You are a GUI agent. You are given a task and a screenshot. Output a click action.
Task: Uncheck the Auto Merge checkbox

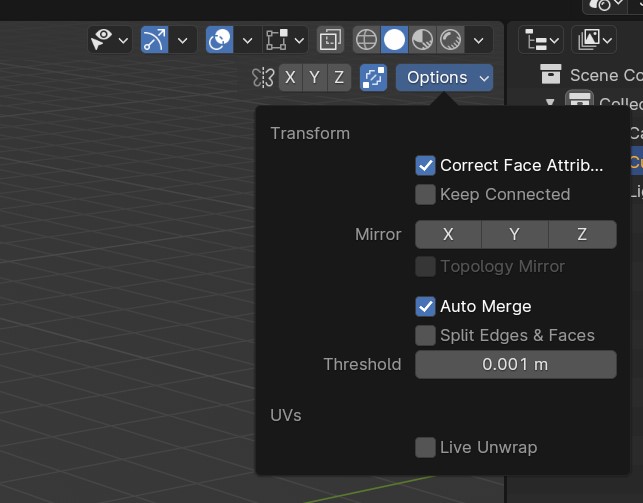(x=425, y=306)
